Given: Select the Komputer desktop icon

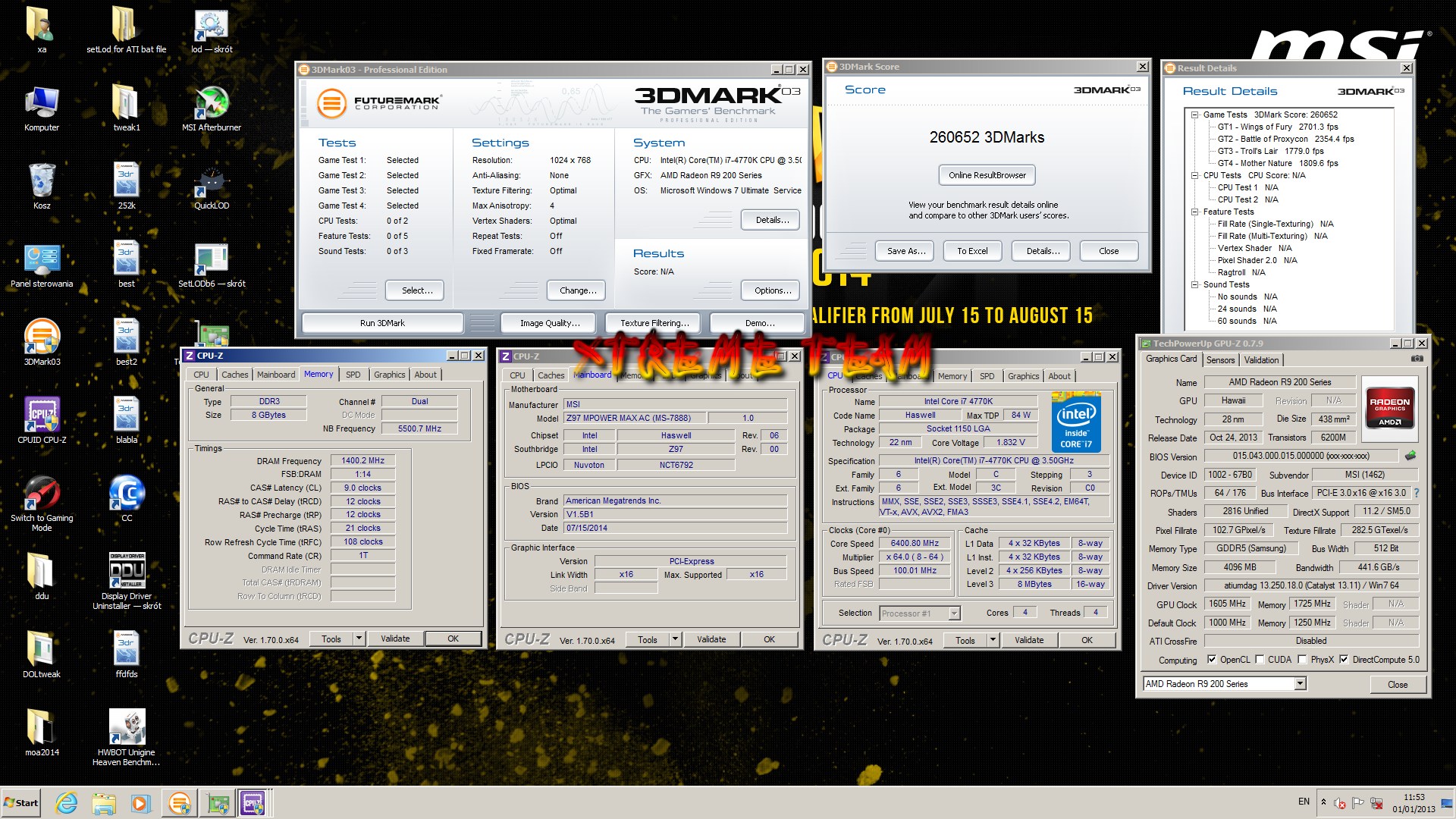Looking at the screenshot, I should click(42, 108).
